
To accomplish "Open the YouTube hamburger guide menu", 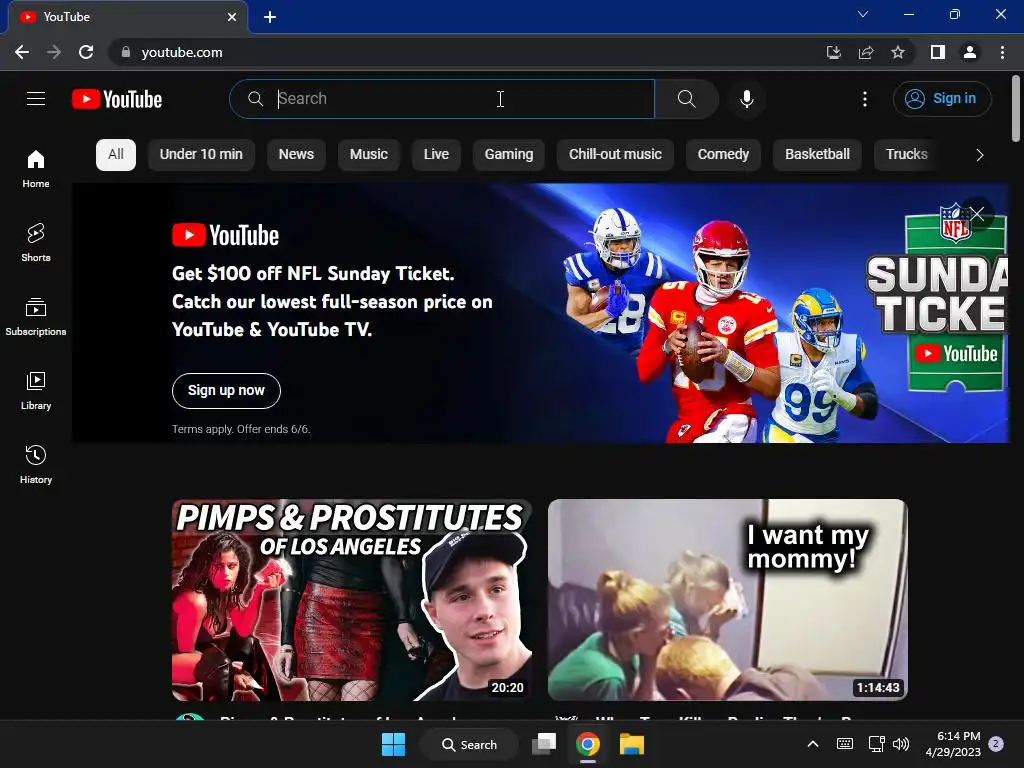I will click(36, 99).
